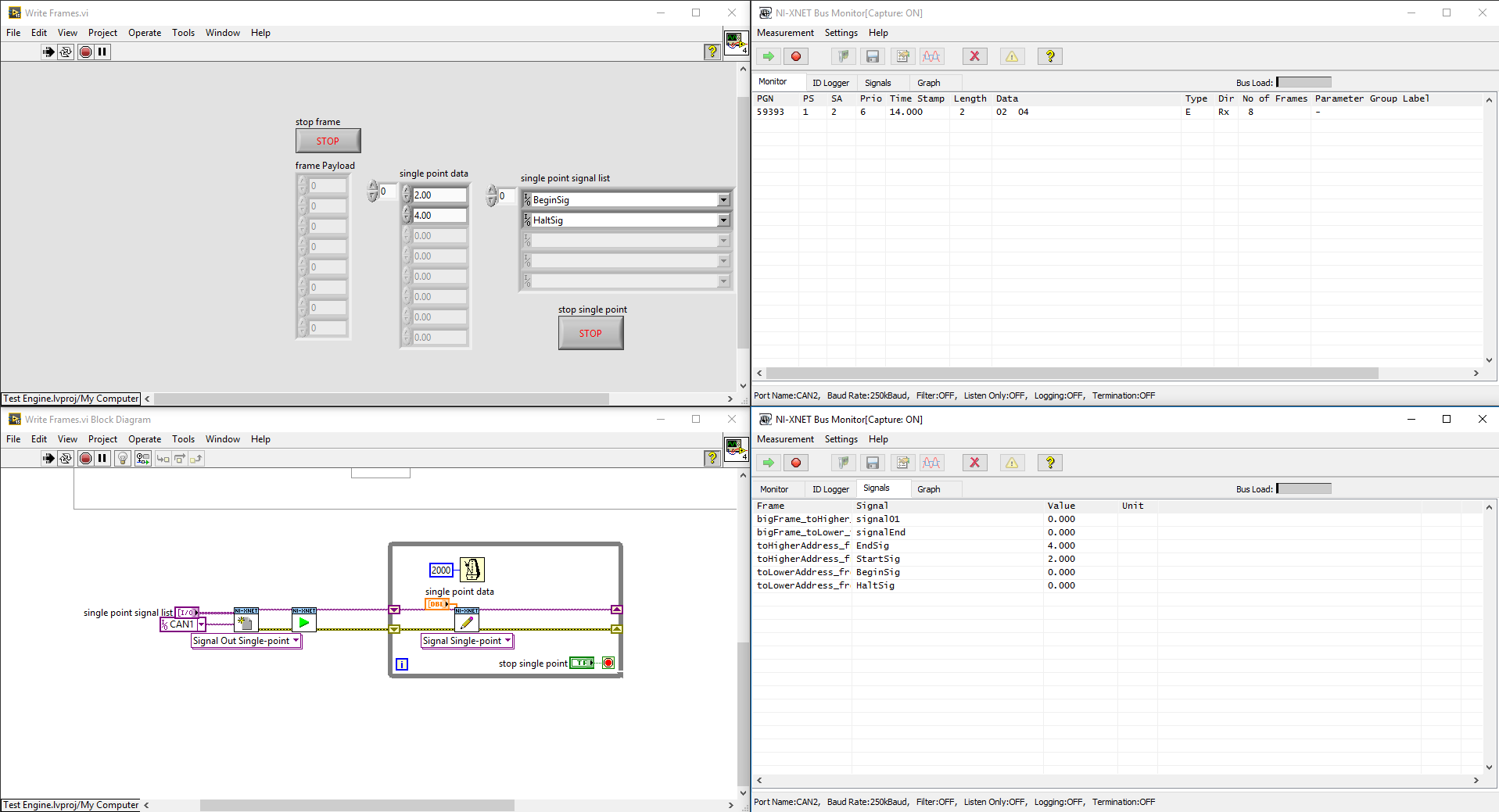Click Run Continuously in Block Diagram toolbar
1499x812 pixels.
pyautogui.click(x=66, y=458)
